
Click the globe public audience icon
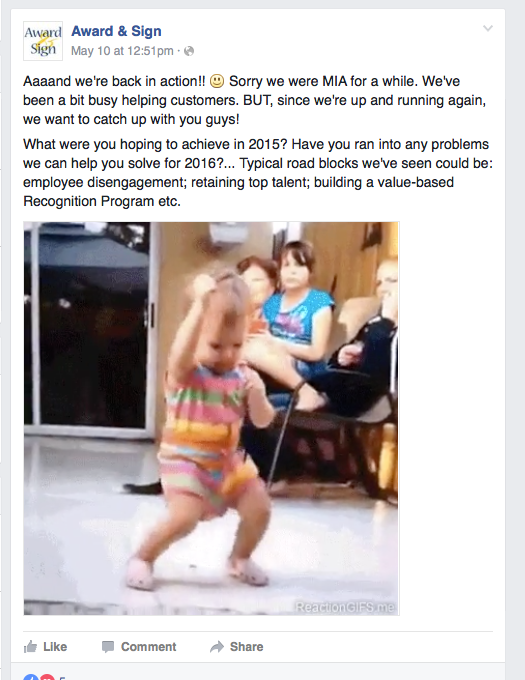tap(189, 51)
